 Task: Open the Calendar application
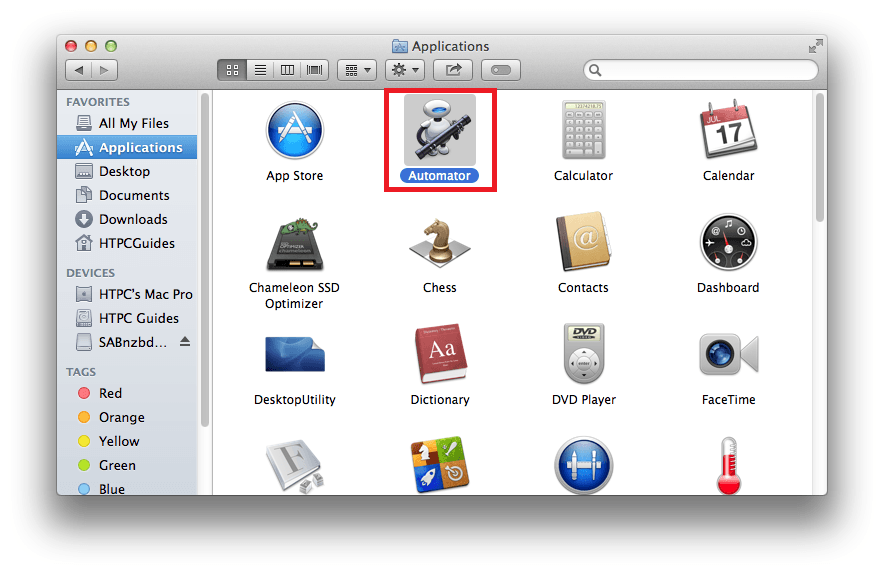click(x=728, y=131)
